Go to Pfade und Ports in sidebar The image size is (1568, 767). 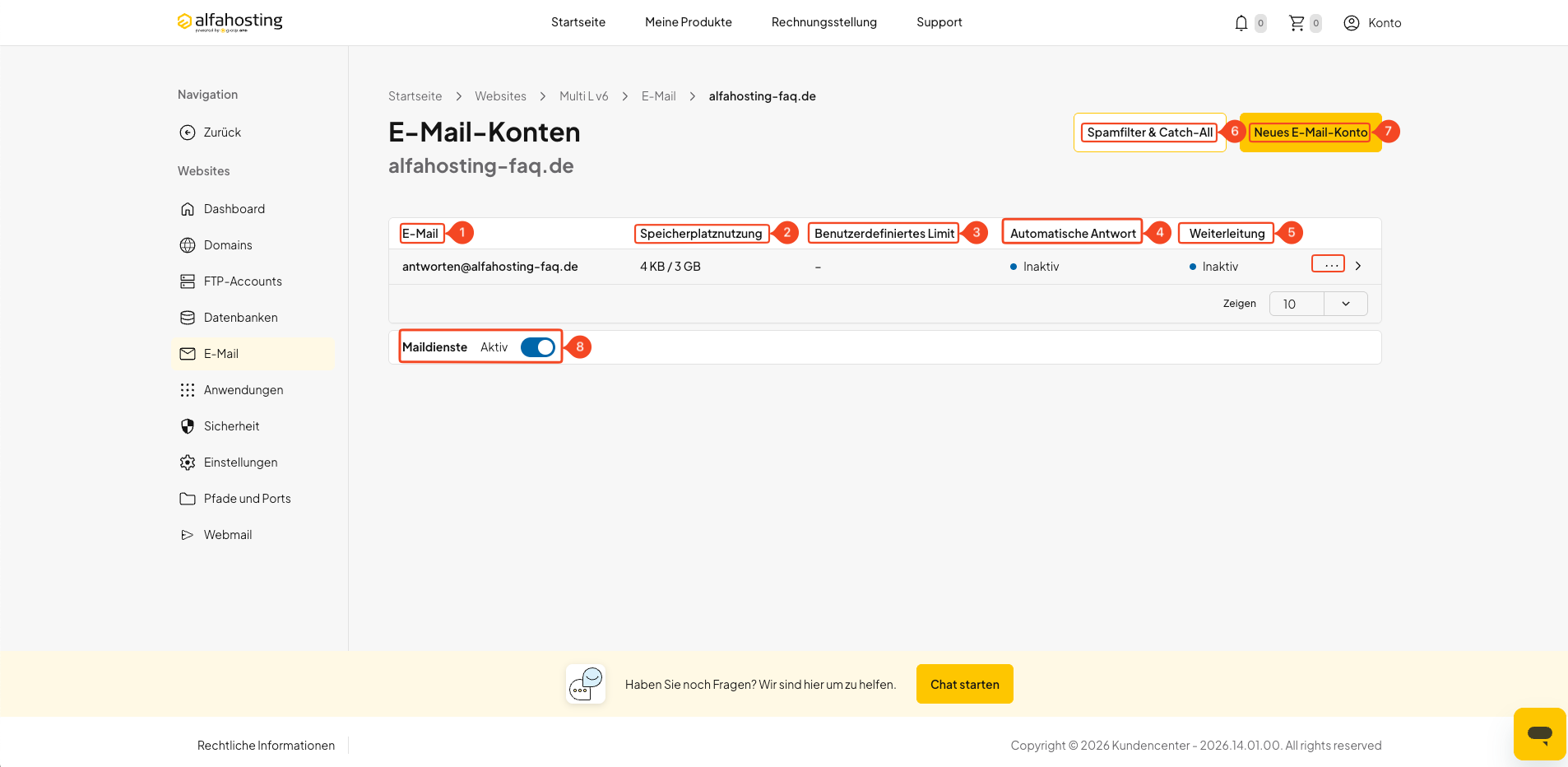point(248,499)
